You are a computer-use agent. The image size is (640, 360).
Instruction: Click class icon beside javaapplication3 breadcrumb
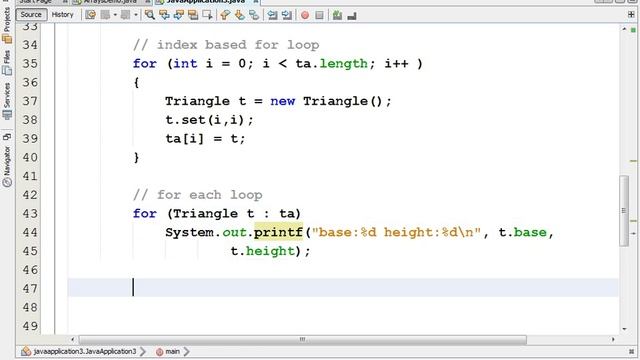tap(26, 351)
